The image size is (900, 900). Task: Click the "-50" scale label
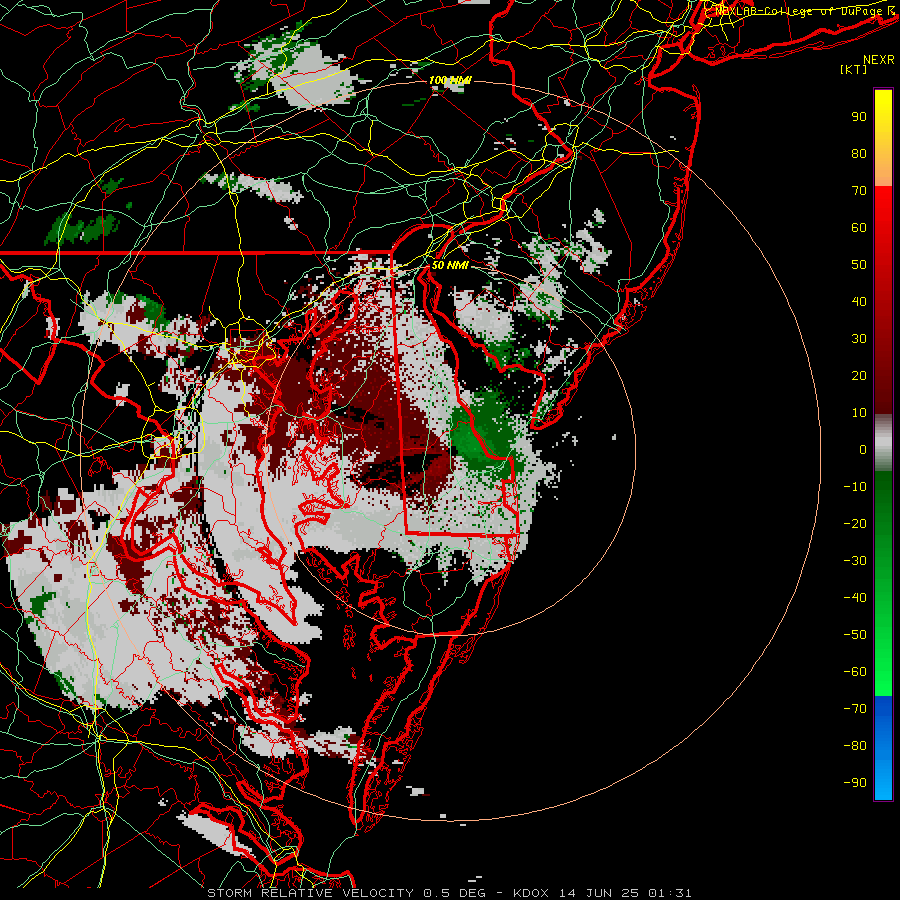(x=855, y=635)
